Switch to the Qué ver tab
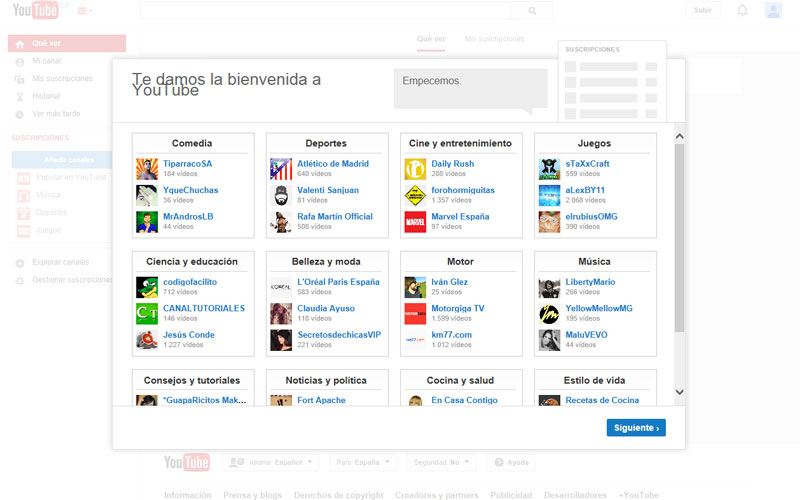 [x=431, y=39]
